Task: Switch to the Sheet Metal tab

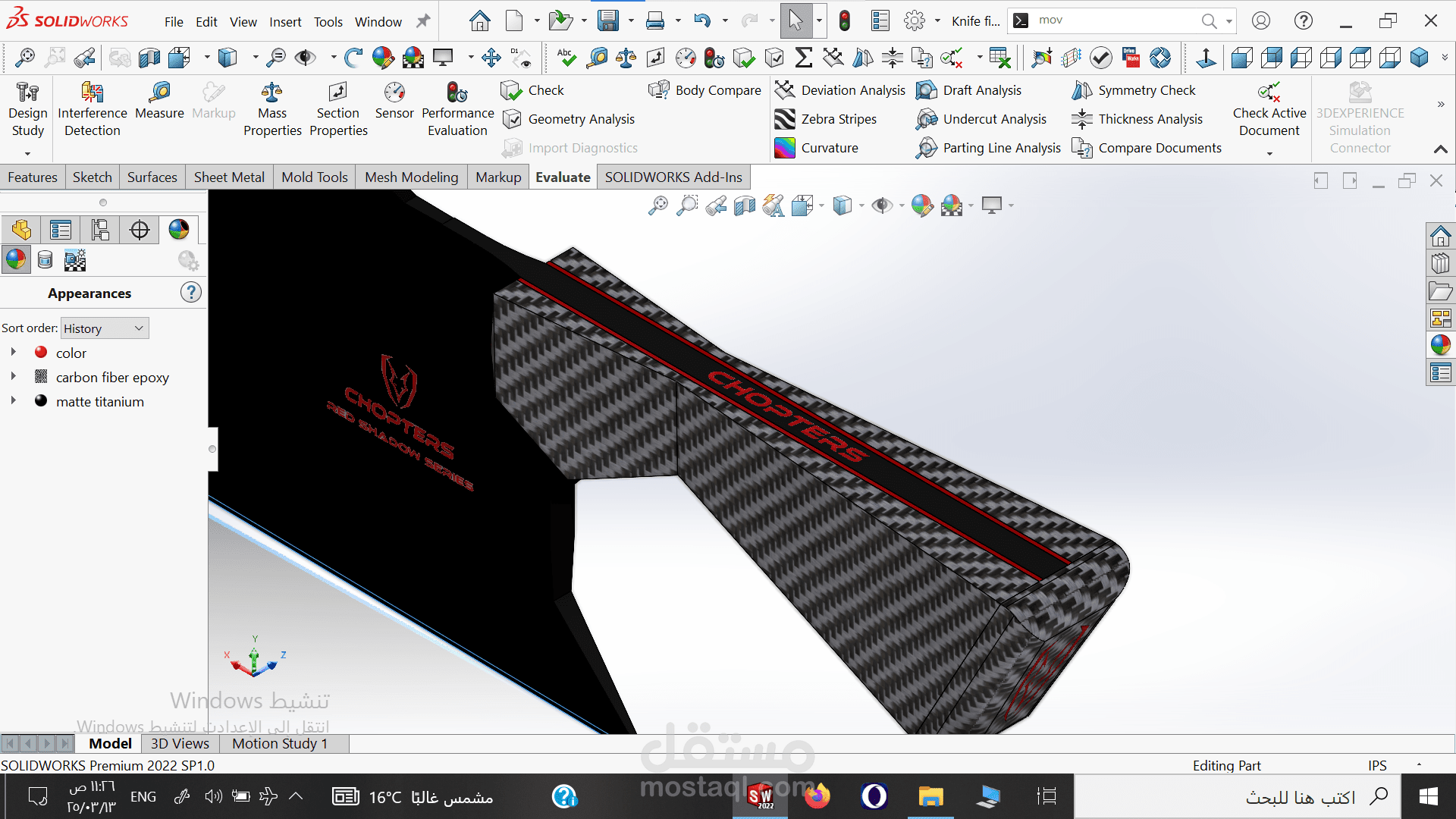Action: click(229, 177)
